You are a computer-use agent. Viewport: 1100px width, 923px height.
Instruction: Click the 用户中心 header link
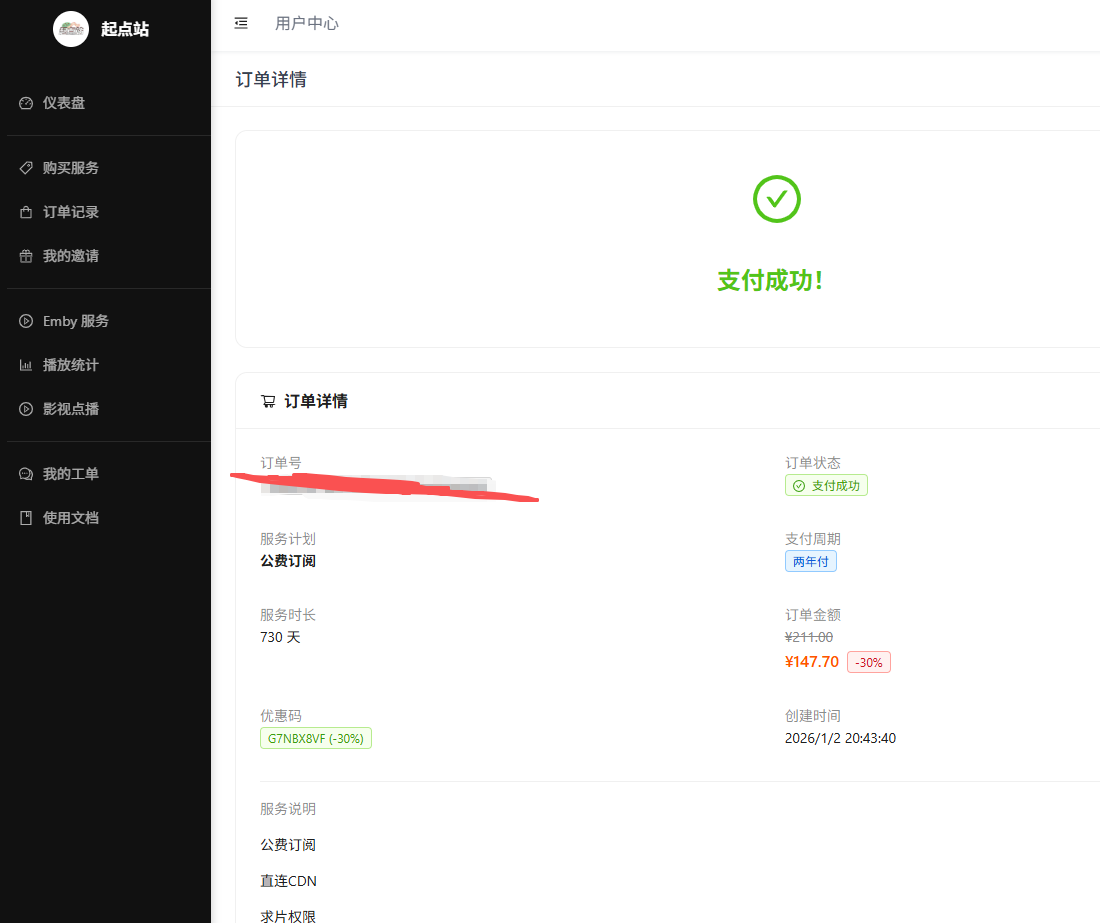(x=307, y=23)
